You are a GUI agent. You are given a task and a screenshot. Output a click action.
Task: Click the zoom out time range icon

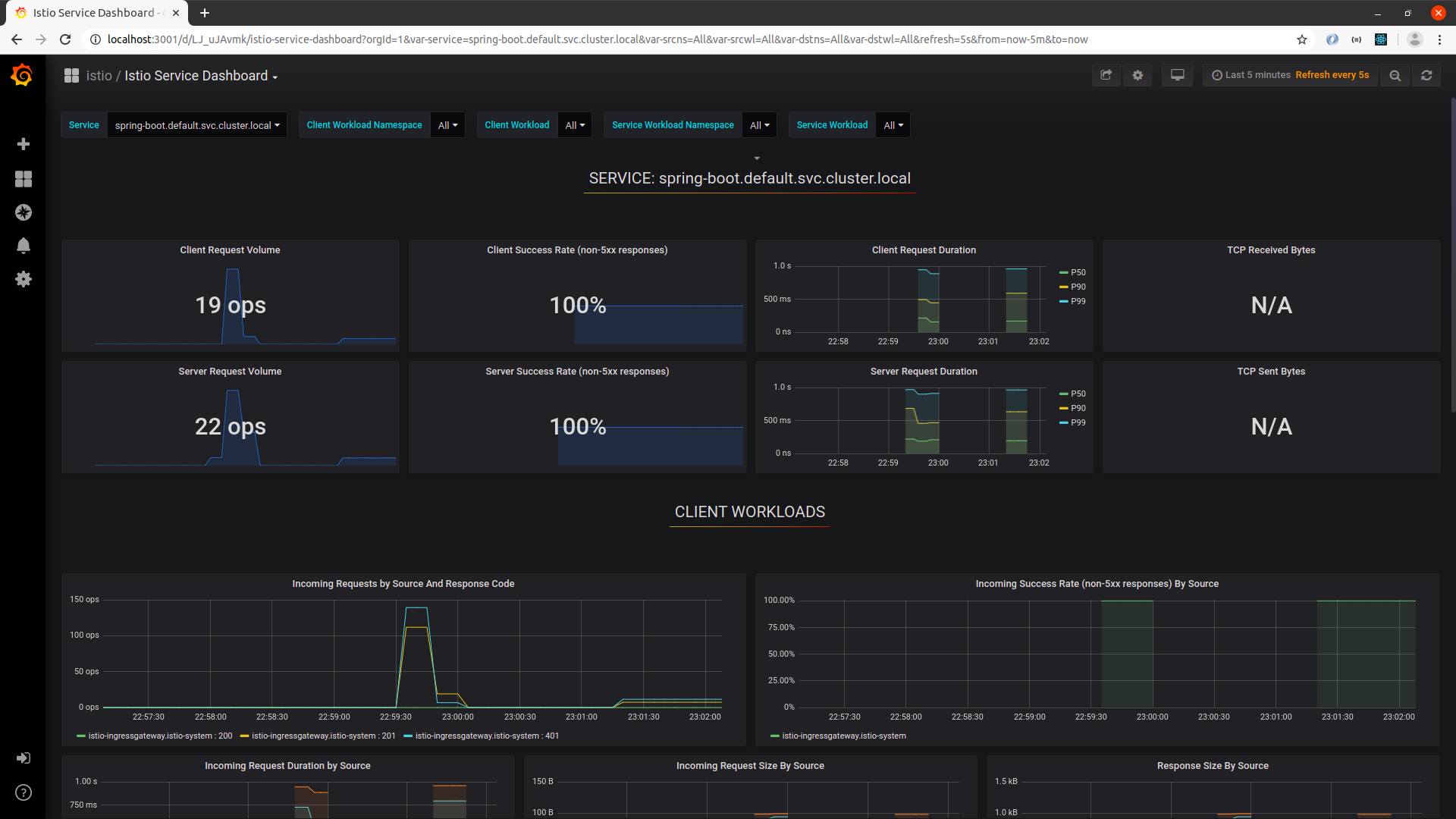1395,75
